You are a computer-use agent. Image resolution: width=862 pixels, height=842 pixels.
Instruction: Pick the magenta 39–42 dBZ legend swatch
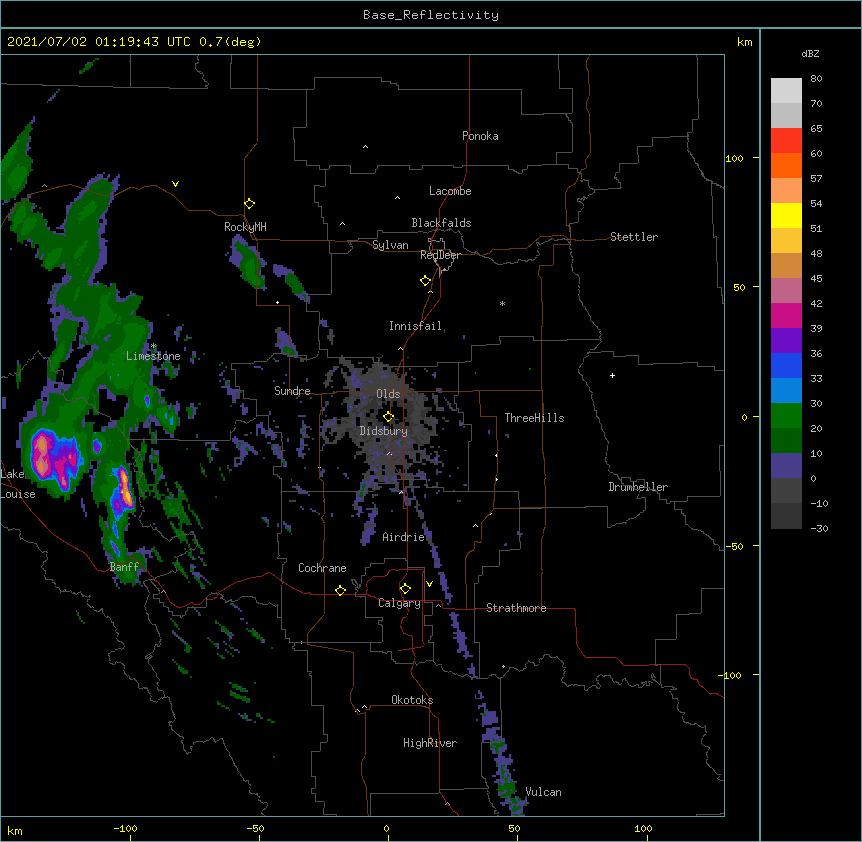coord(786,315)
